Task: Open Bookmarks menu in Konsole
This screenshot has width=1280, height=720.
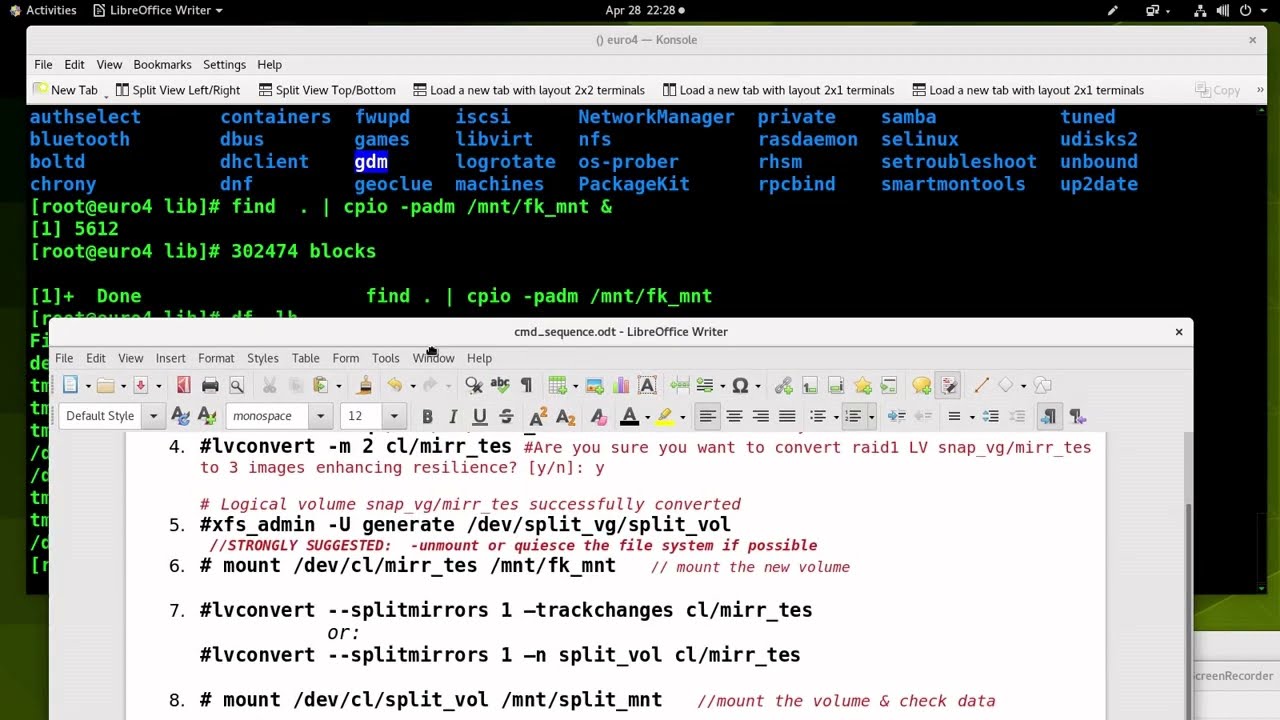Action: coord(162,65)
